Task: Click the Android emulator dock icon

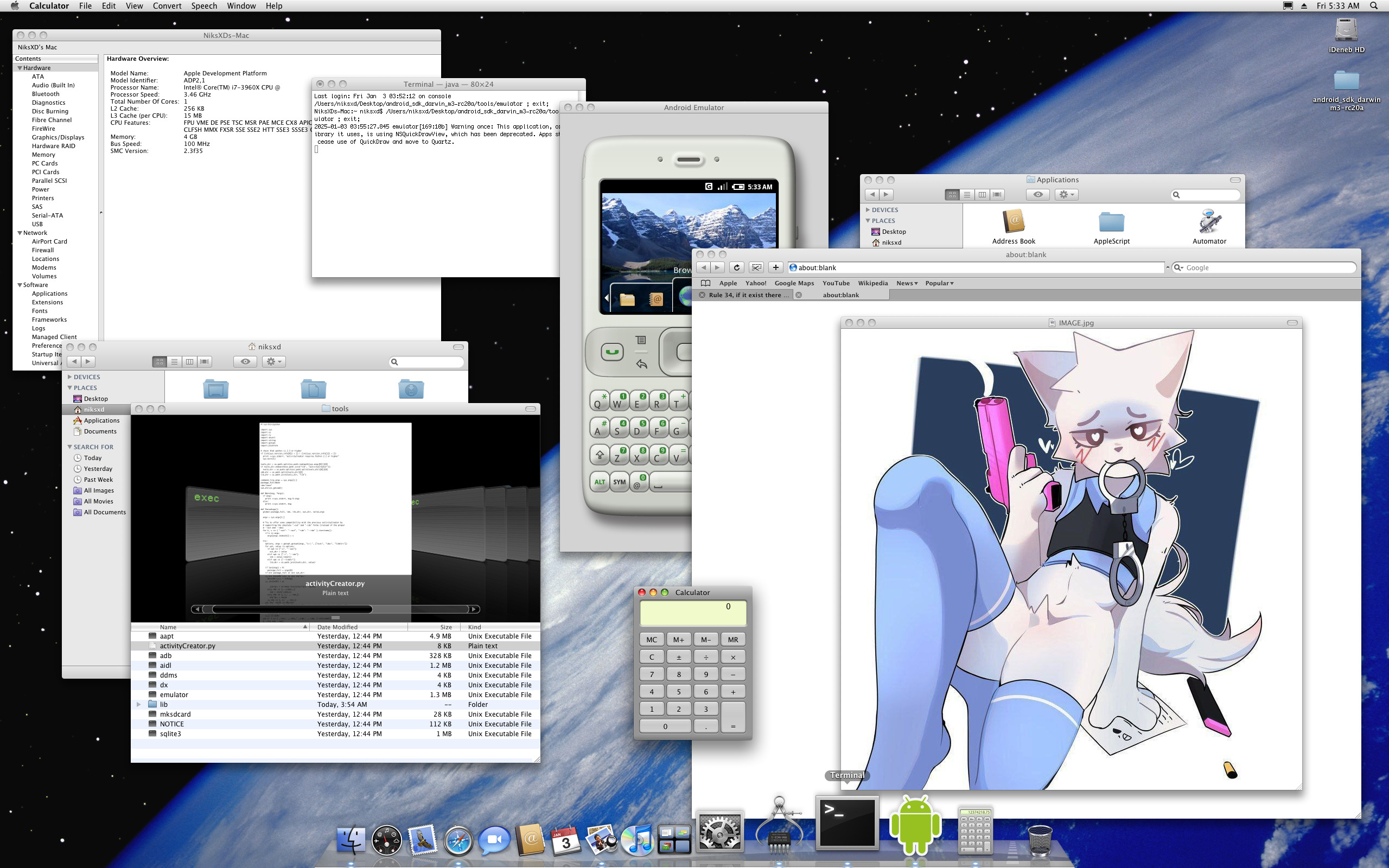Action: [915, 826]
